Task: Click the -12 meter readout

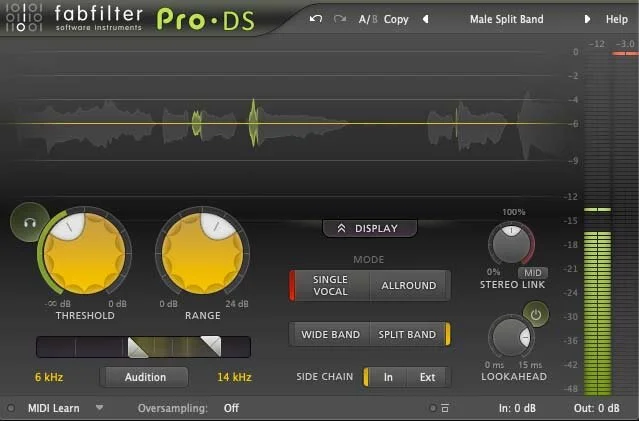Action: tap(597, 44)
